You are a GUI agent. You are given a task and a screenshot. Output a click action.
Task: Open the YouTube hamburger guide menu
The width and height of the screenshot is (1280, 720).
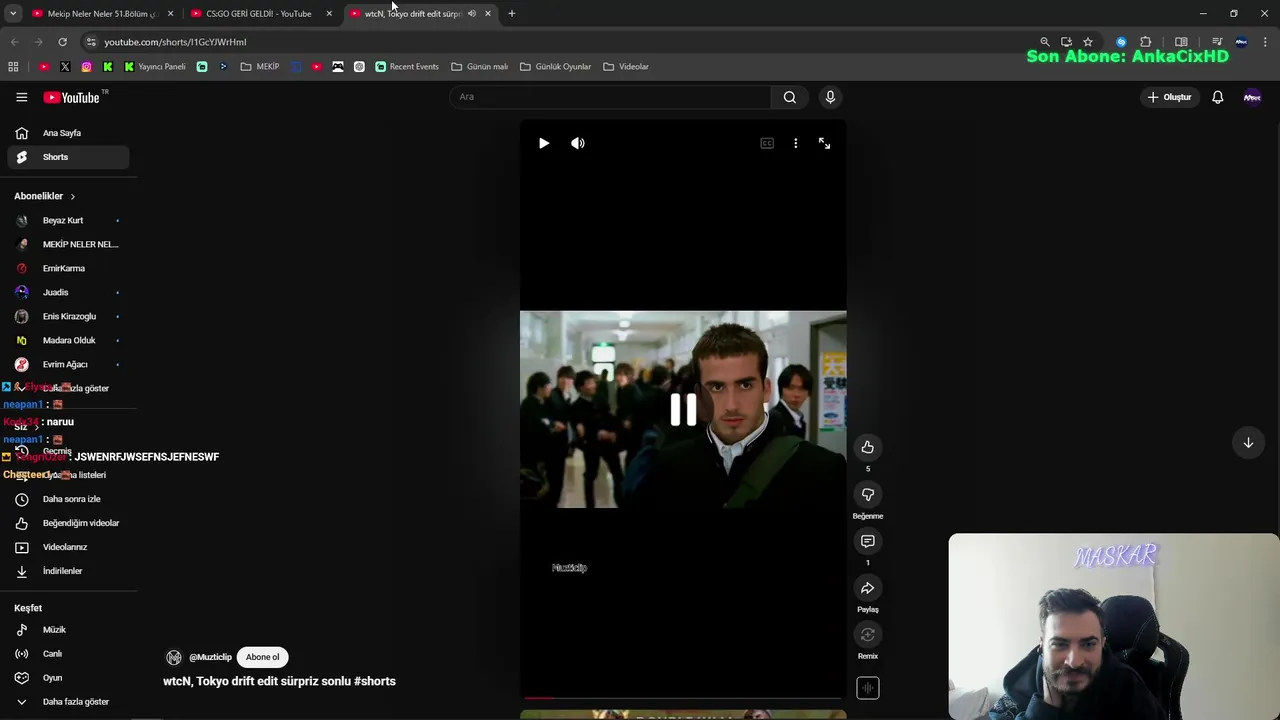pos(21,97)
